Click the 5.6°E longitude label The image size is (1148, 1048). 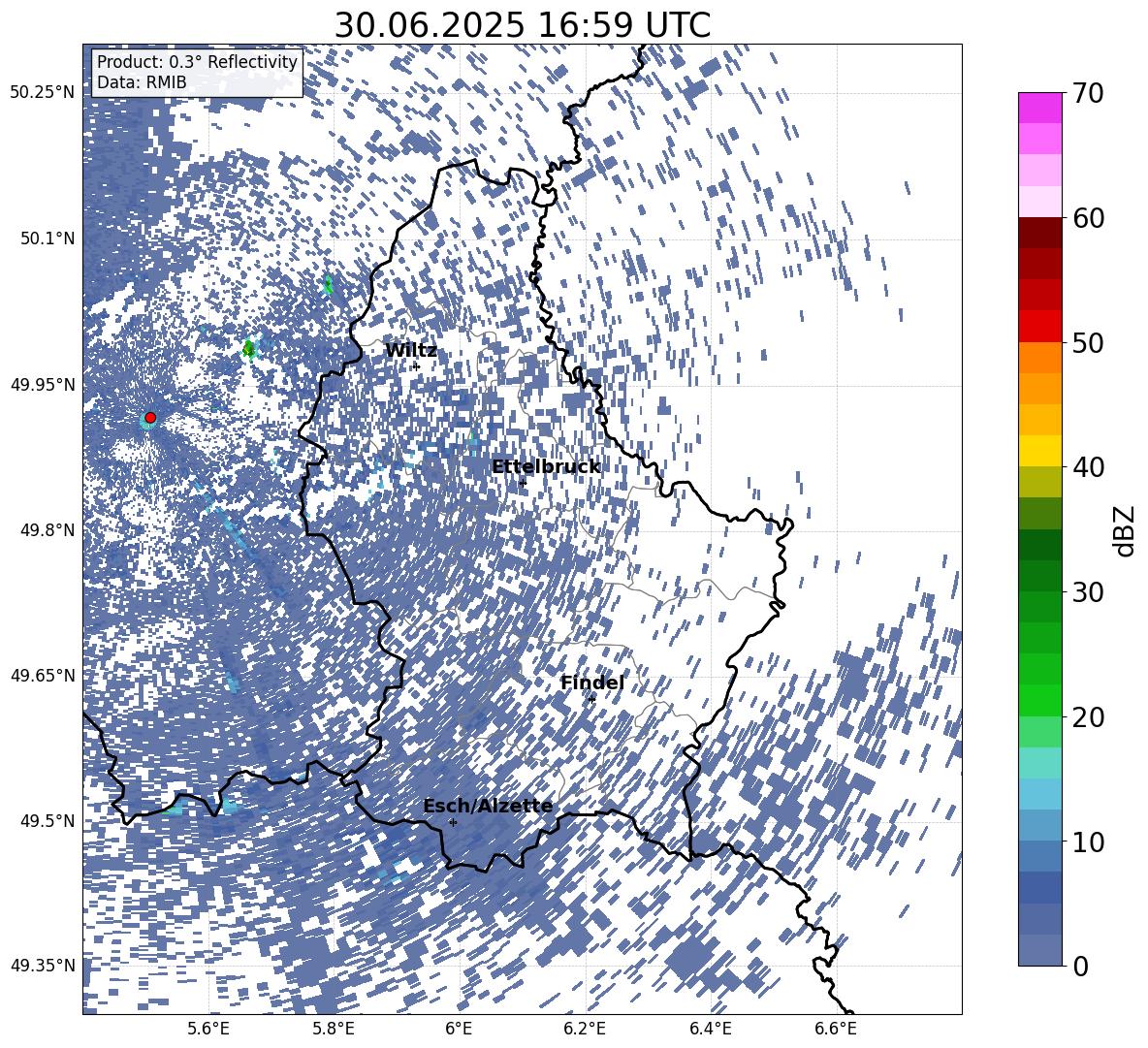[208, 1029]
